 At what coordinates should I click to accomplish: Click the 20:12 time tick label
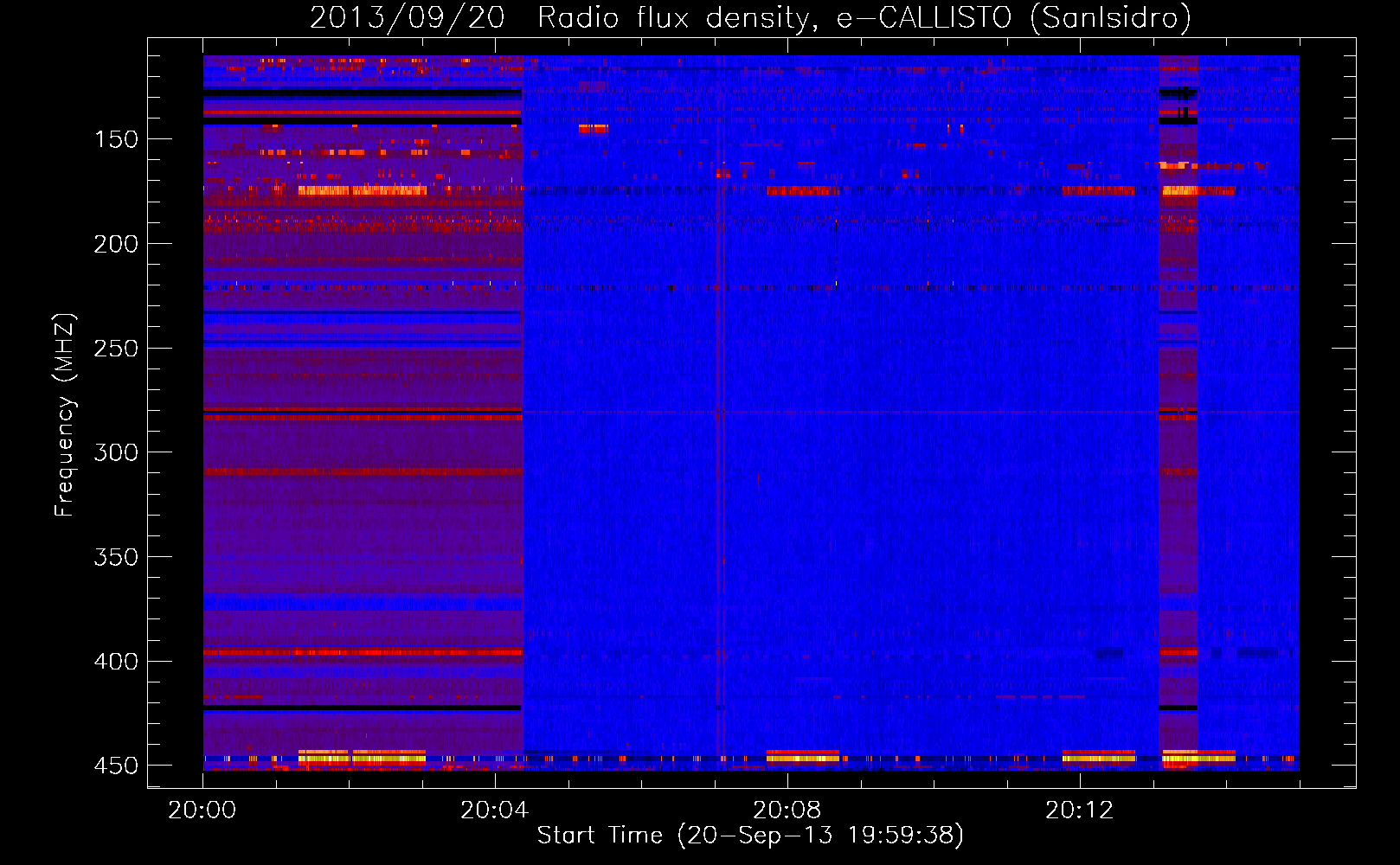tap(1079, 811)
